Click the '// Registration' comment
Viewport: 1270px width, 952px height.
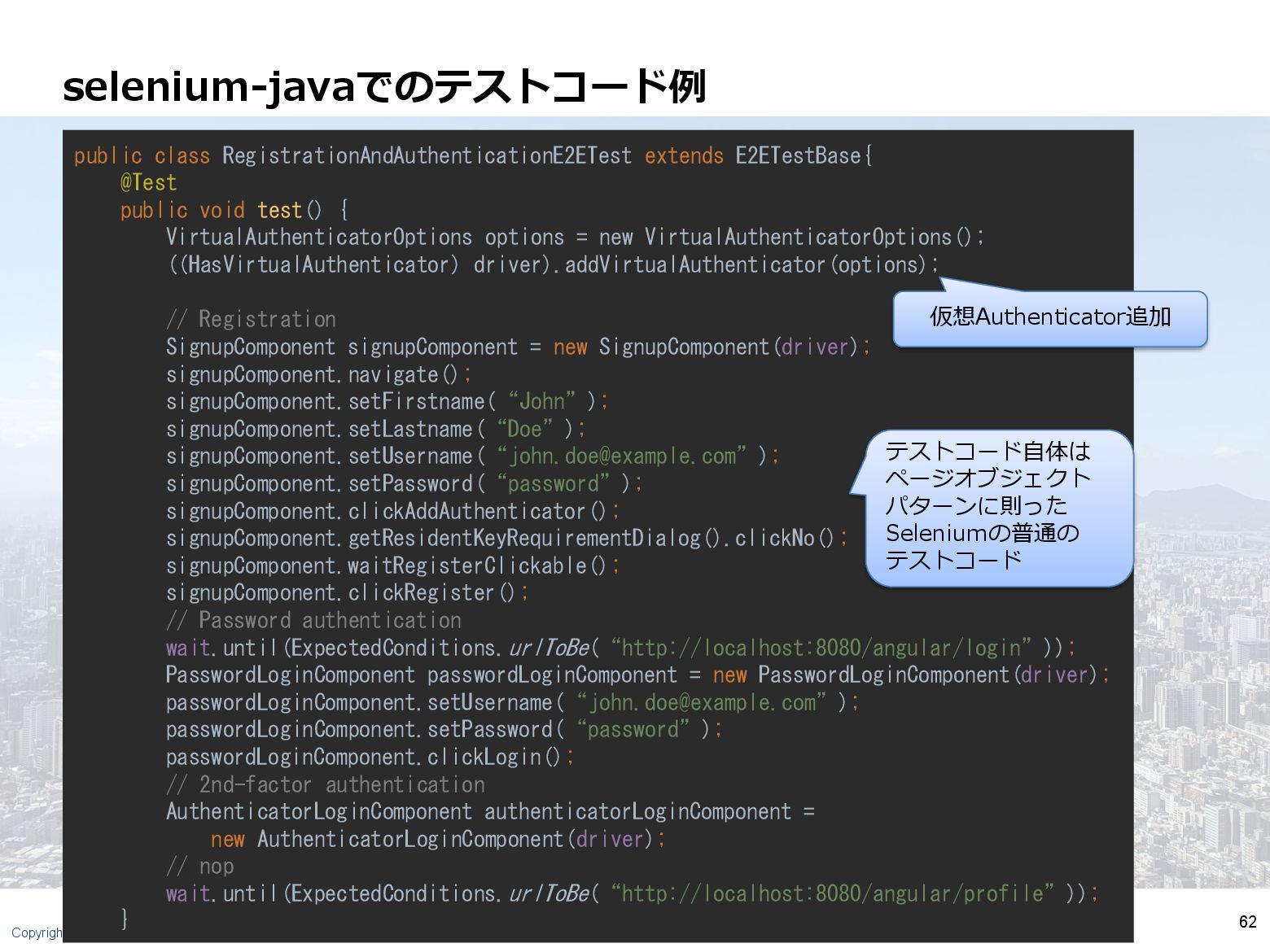(x=251, y=319)
